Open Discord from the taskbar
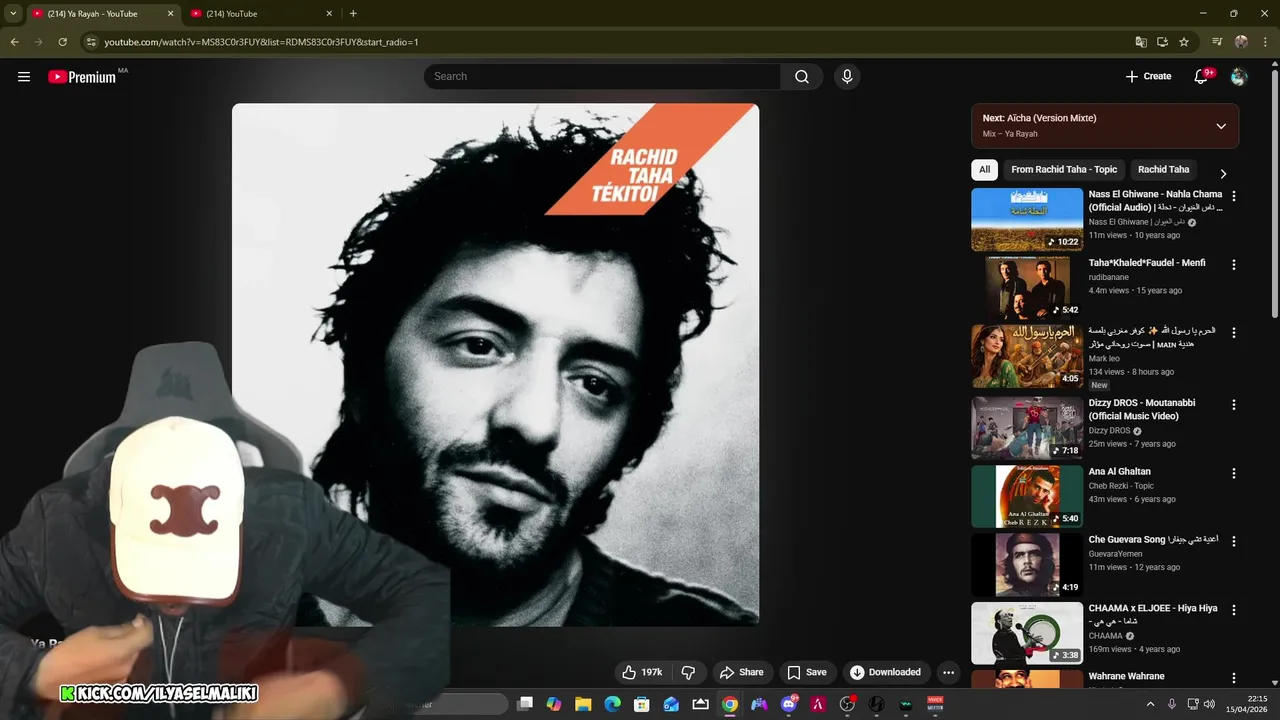The image size is (1280, 720). [x=789, y=704]
